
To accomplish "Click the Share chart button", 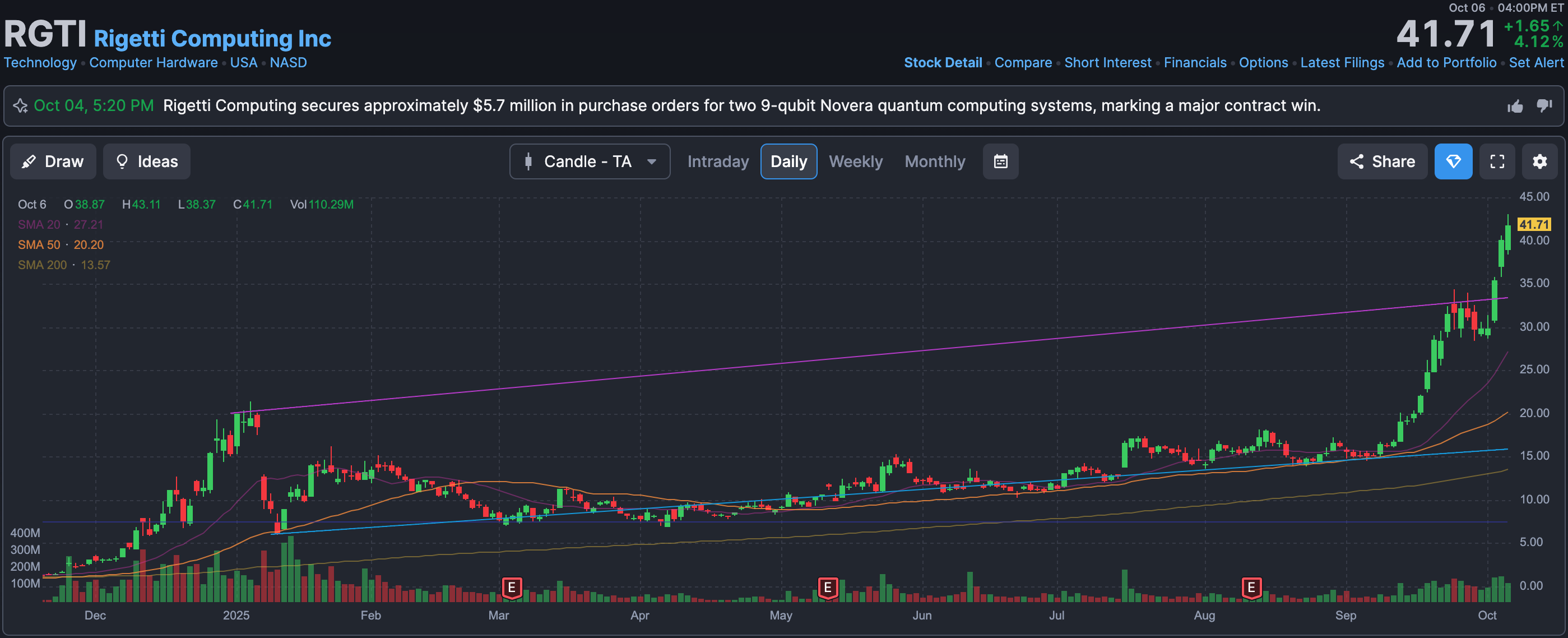I will coord(1382,161).
